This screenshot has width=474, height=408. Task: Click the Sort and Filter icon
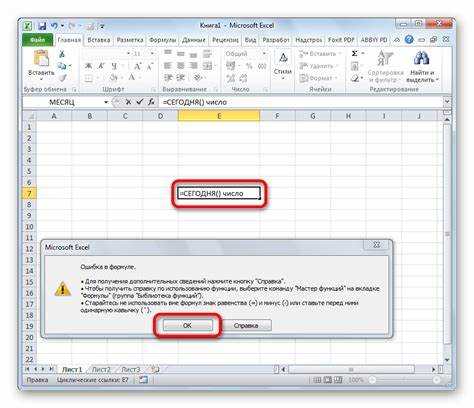point(384,58)
